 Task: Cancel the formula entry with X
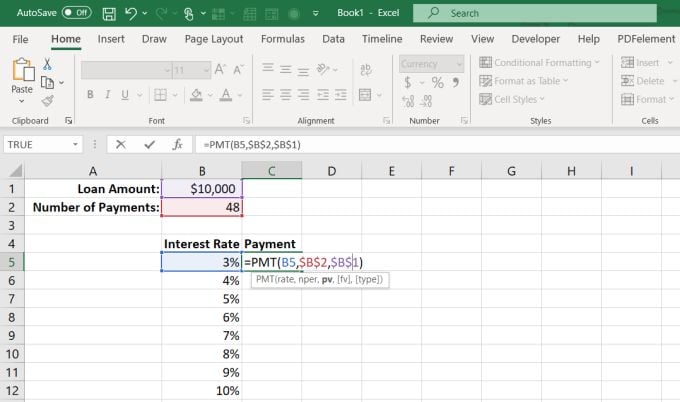(x=121, y=144)
